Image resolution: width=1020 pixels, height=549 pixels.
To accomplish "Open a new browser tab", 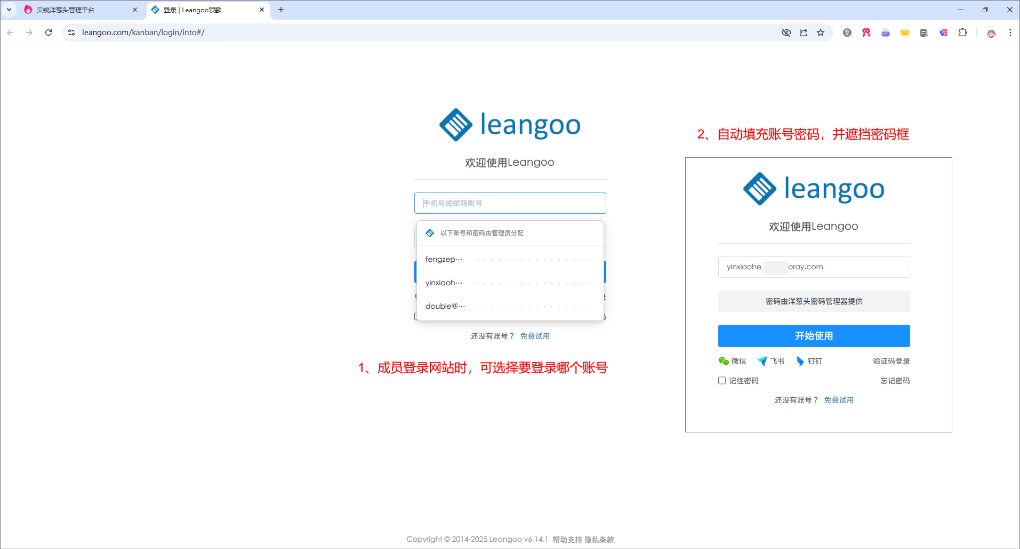I will click(281, 9).
